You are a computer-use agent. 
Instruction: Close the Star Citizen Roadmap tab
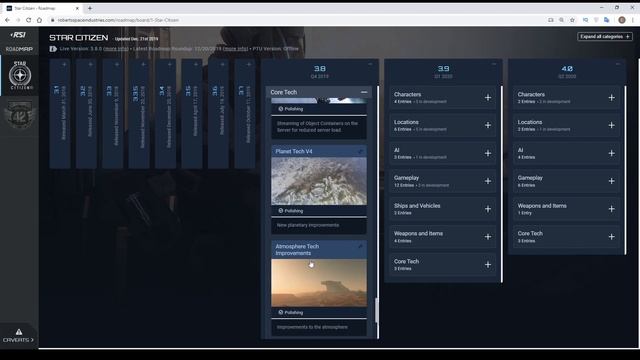point(77,8)
